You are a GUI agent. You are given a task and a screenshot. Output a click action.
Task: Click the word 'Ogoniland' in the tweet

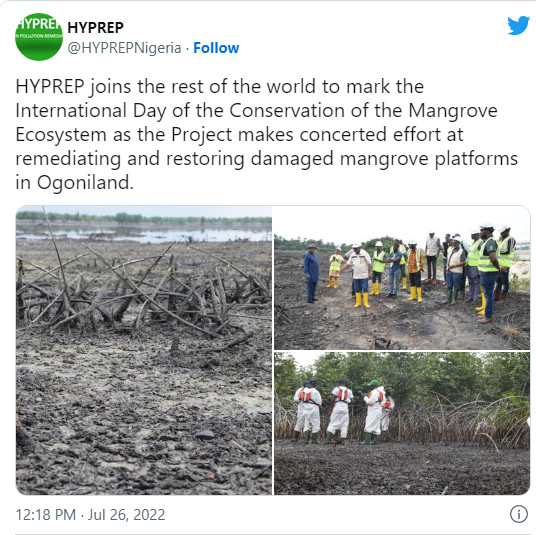[x=85, y=183]
